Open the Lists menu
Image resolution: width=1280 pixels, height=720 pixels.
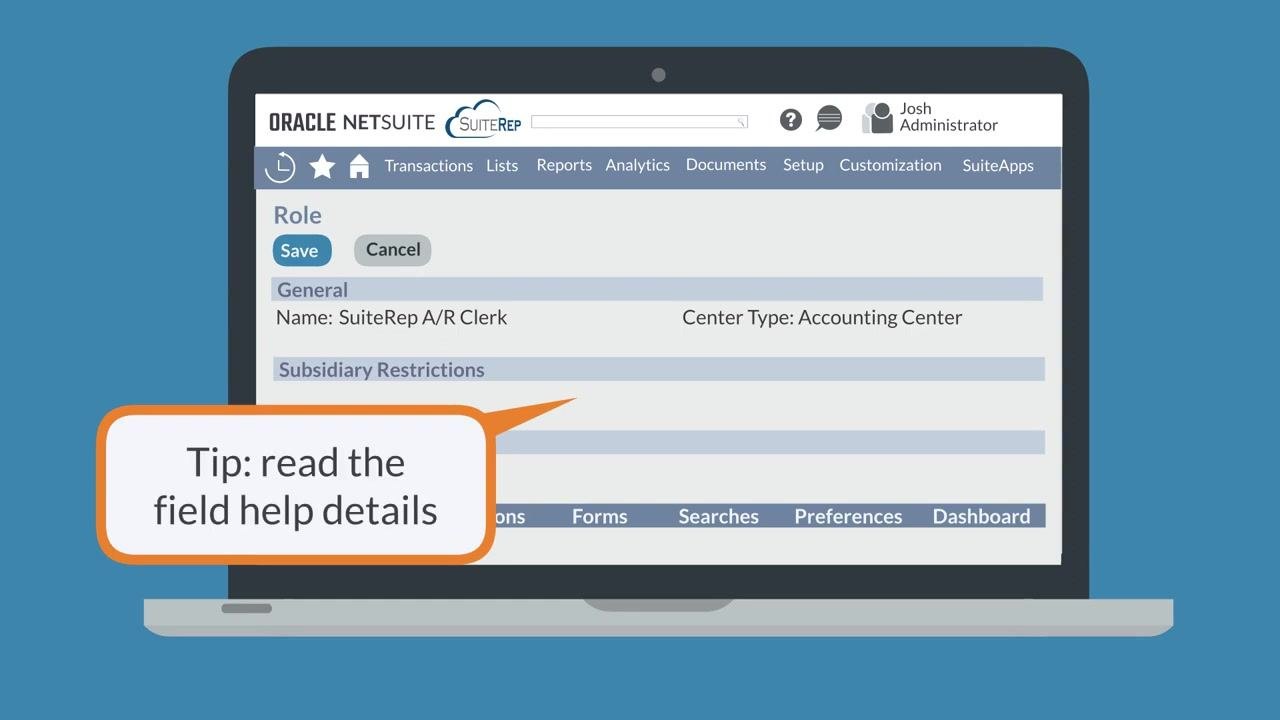click(502, 166)
